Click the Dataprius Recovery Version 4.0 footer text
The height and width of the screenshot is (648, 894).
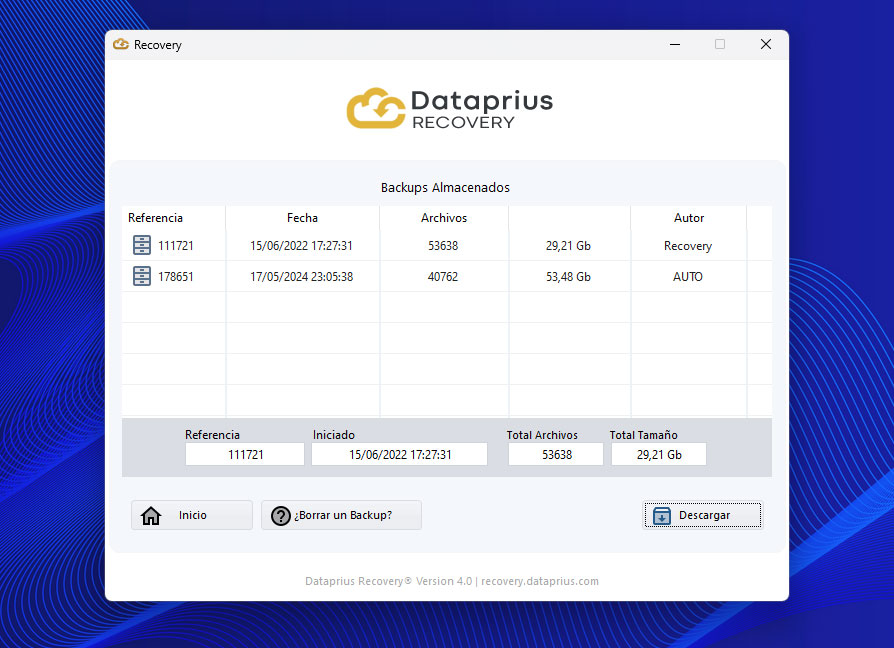452,581
